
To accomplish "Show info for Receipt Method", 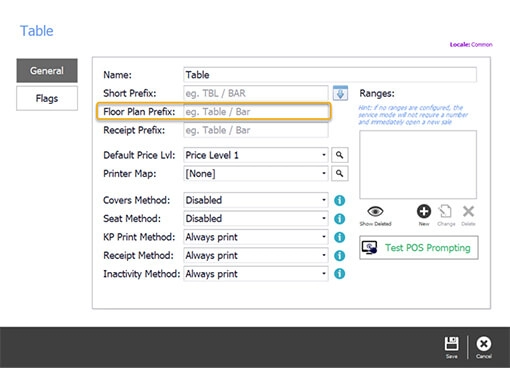I will pyautogui.click(x=340, y=255).
